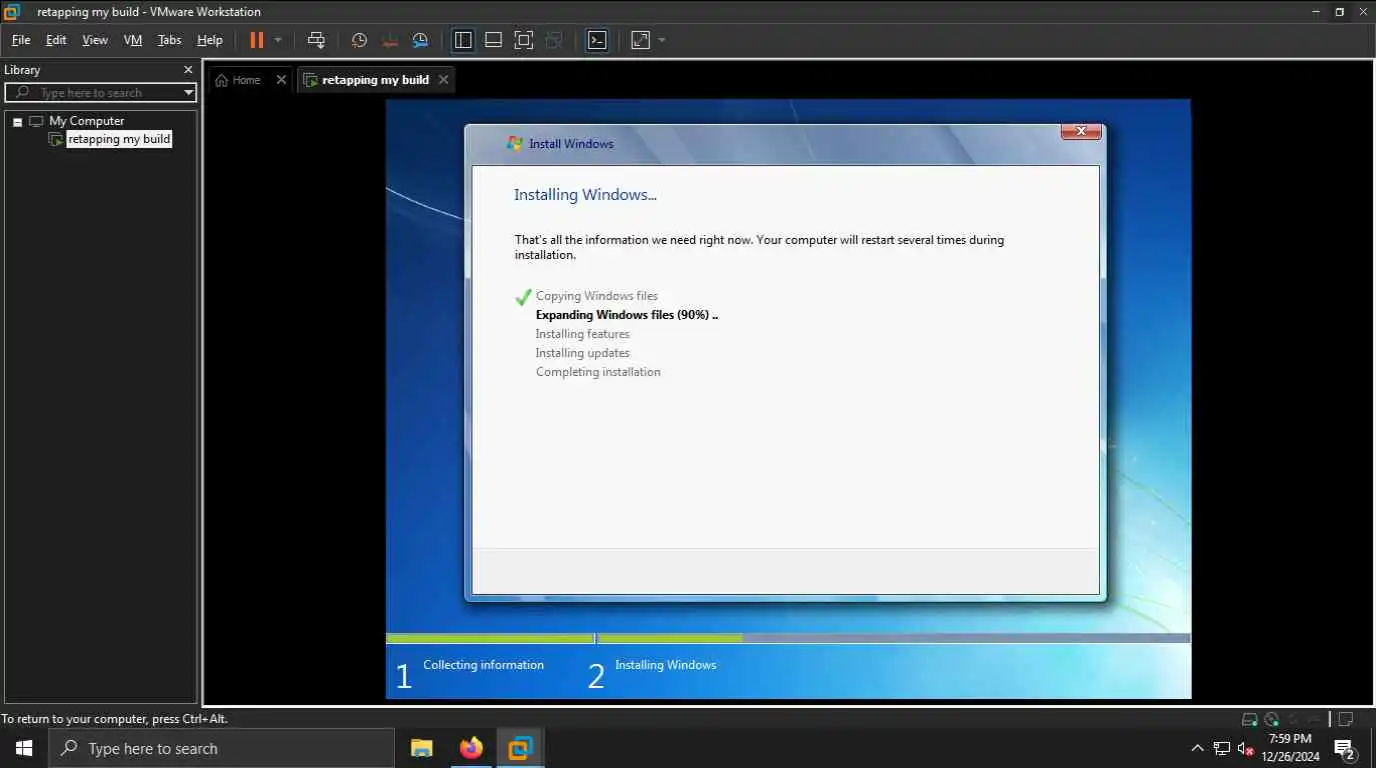Viewport: 1376px width, 768px height.
Task: Take a snapshot of this virtual machine
Action: click(359, 40)
